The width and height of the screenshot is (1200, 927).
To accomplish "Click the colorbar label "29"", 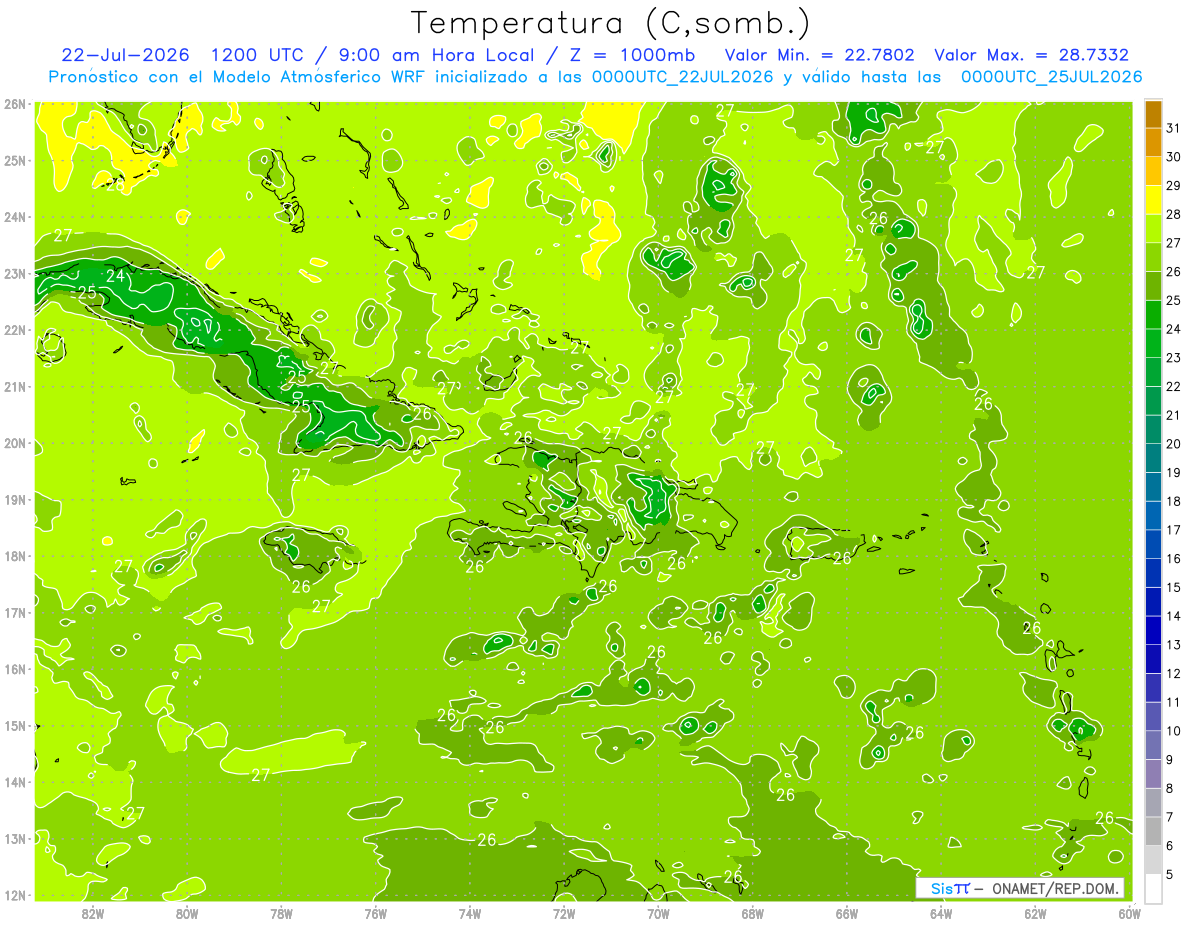I will pyautogui.click(x=1174, y=186).
